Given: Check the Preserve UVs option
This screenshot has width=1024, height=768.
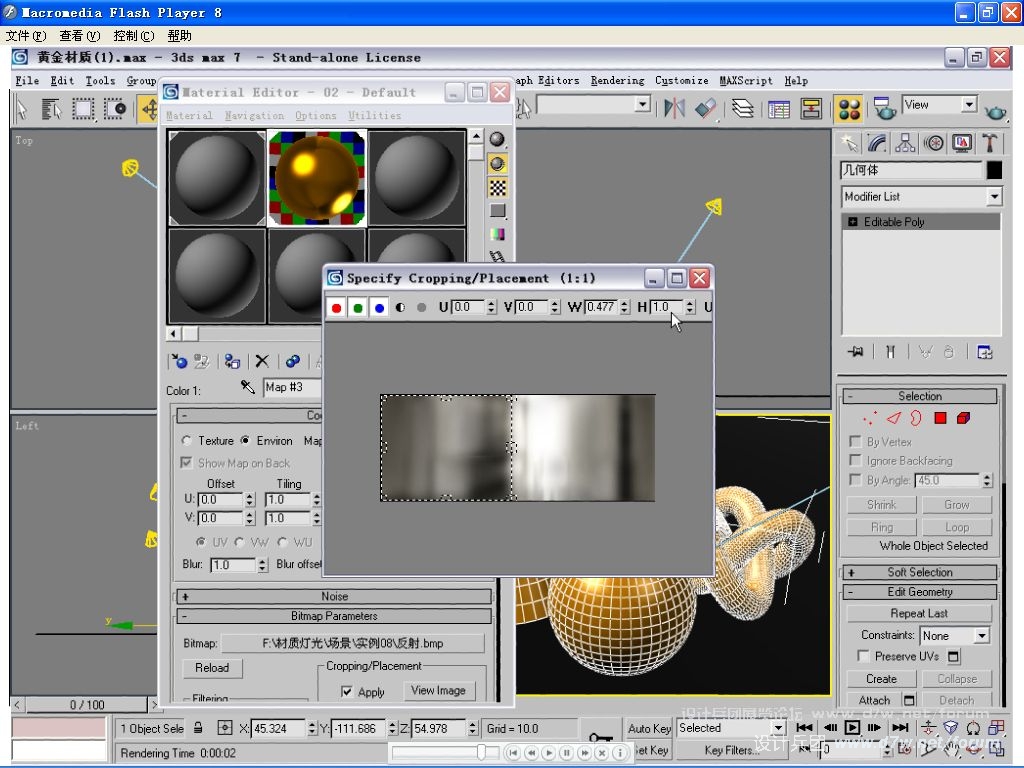Looking at the screenshot, I should [863, 656].
